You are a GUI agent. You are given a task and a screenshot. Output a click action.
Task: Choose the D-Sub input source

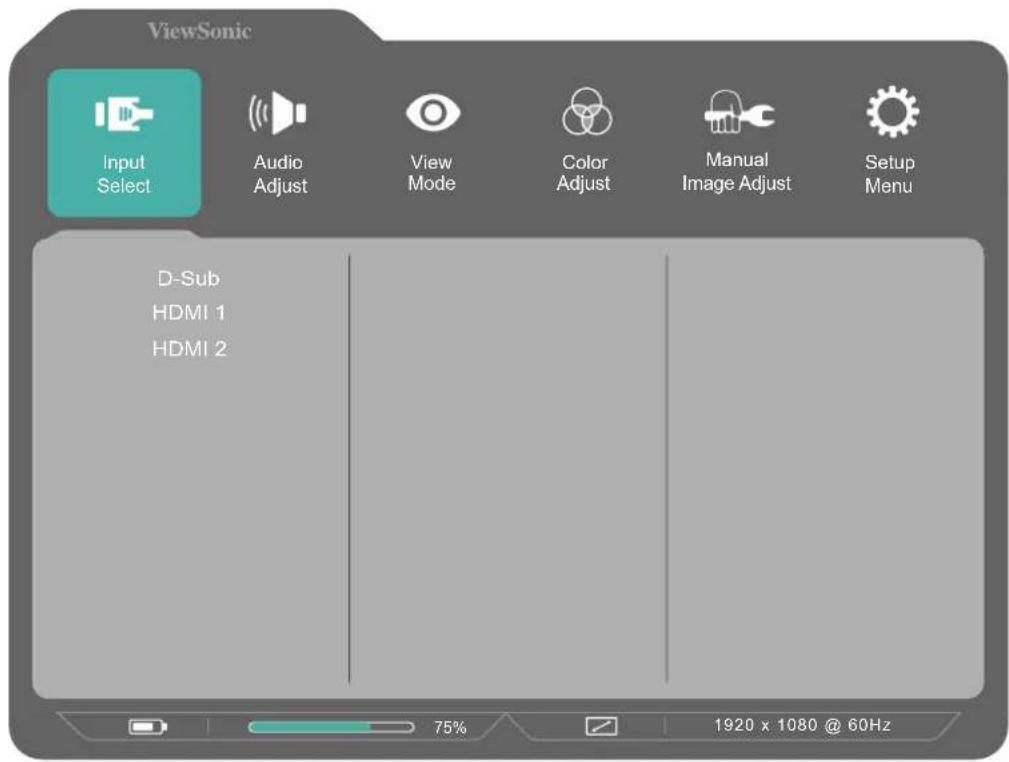[x=189, y=279]
